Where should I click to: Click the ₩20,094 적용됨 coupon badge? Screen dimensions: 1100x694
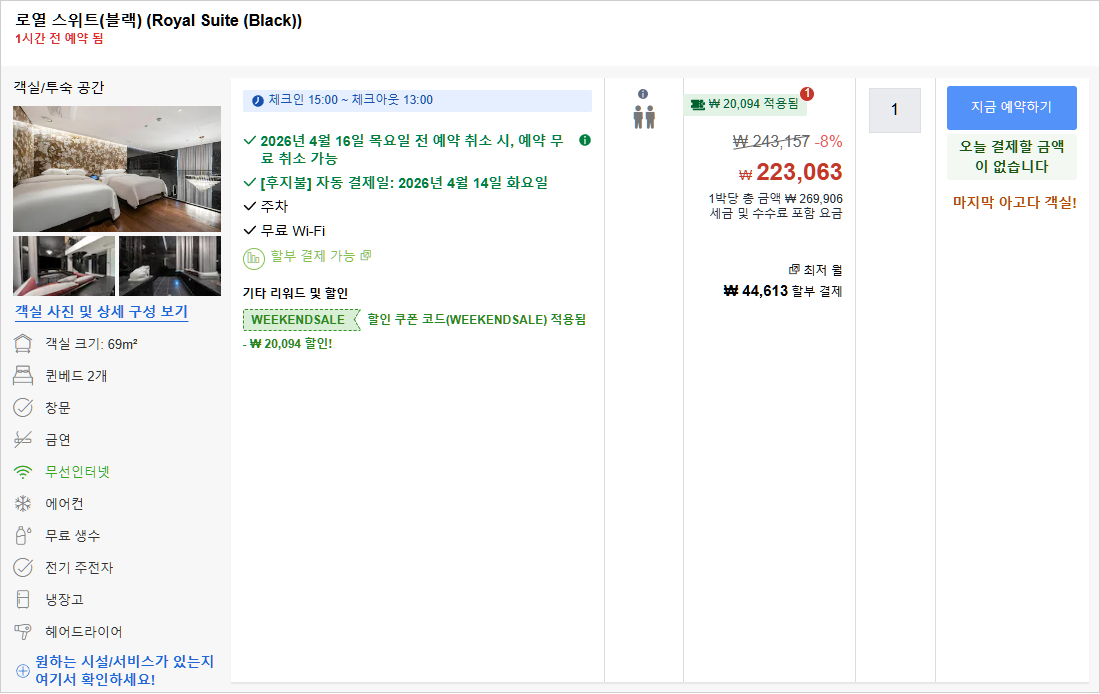(745, 104)
